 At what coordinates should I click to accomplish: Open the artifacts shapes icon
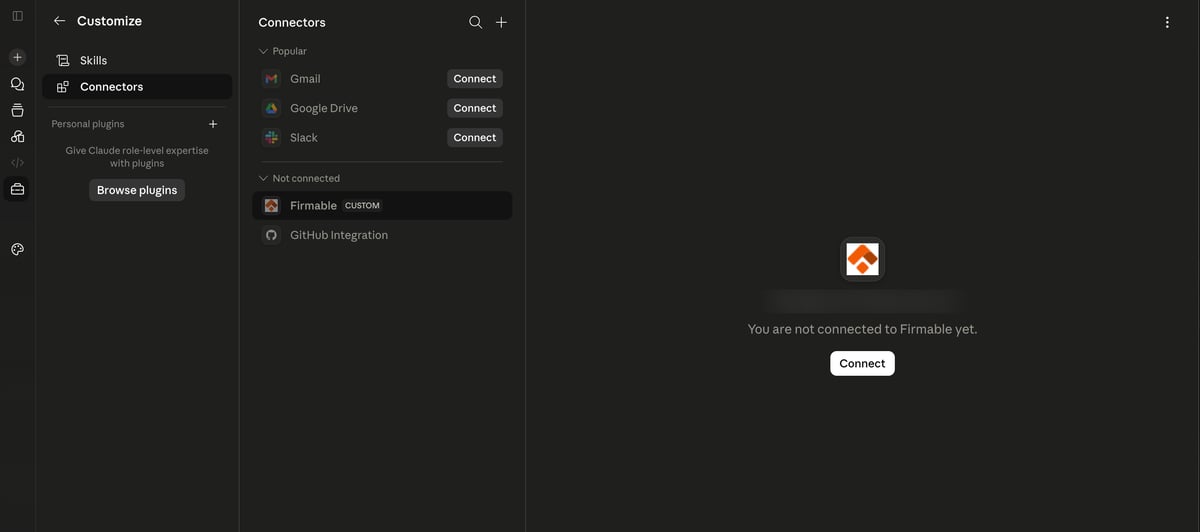point(17,136)
